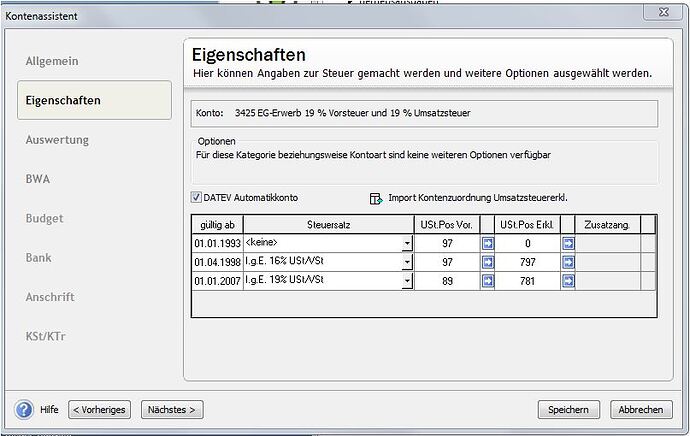Image resolution: width=690 pixels, height=436 pixels.
Task: Save with the Speichern button
Action: coord(569,410)
